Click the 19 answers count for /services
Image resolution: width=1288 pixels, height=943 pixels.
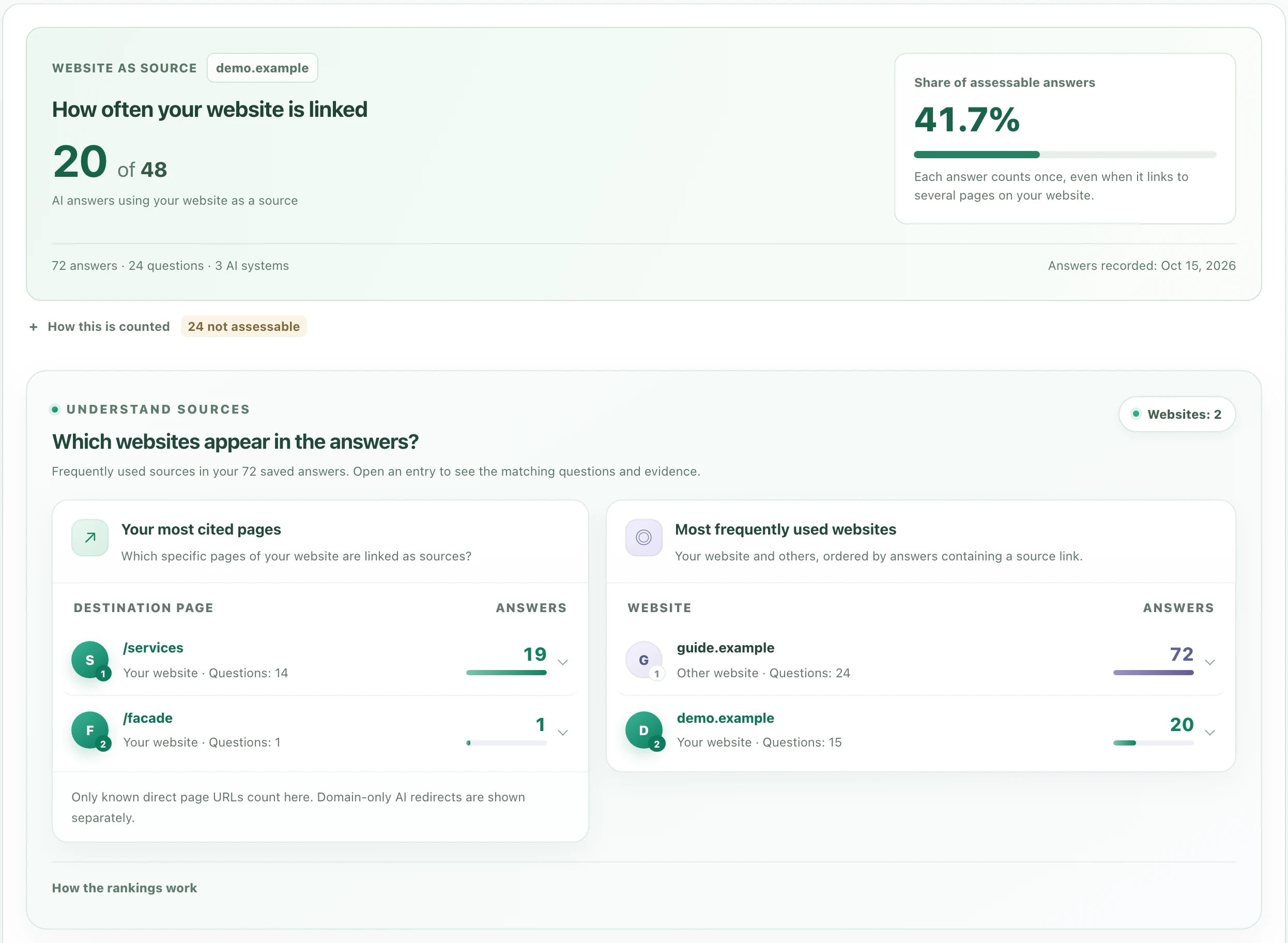tap(535, 653)
